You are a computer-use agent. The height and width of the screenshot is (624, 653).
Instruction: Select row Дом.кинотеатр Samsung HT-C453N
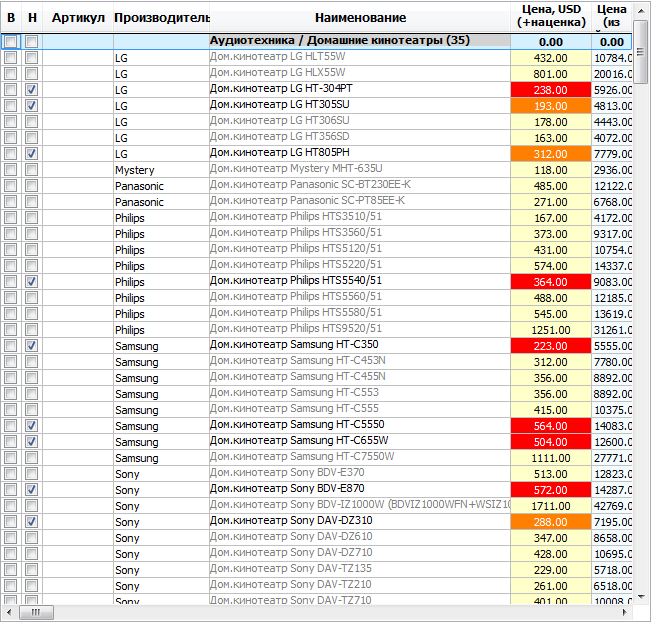tap(317, 362)
